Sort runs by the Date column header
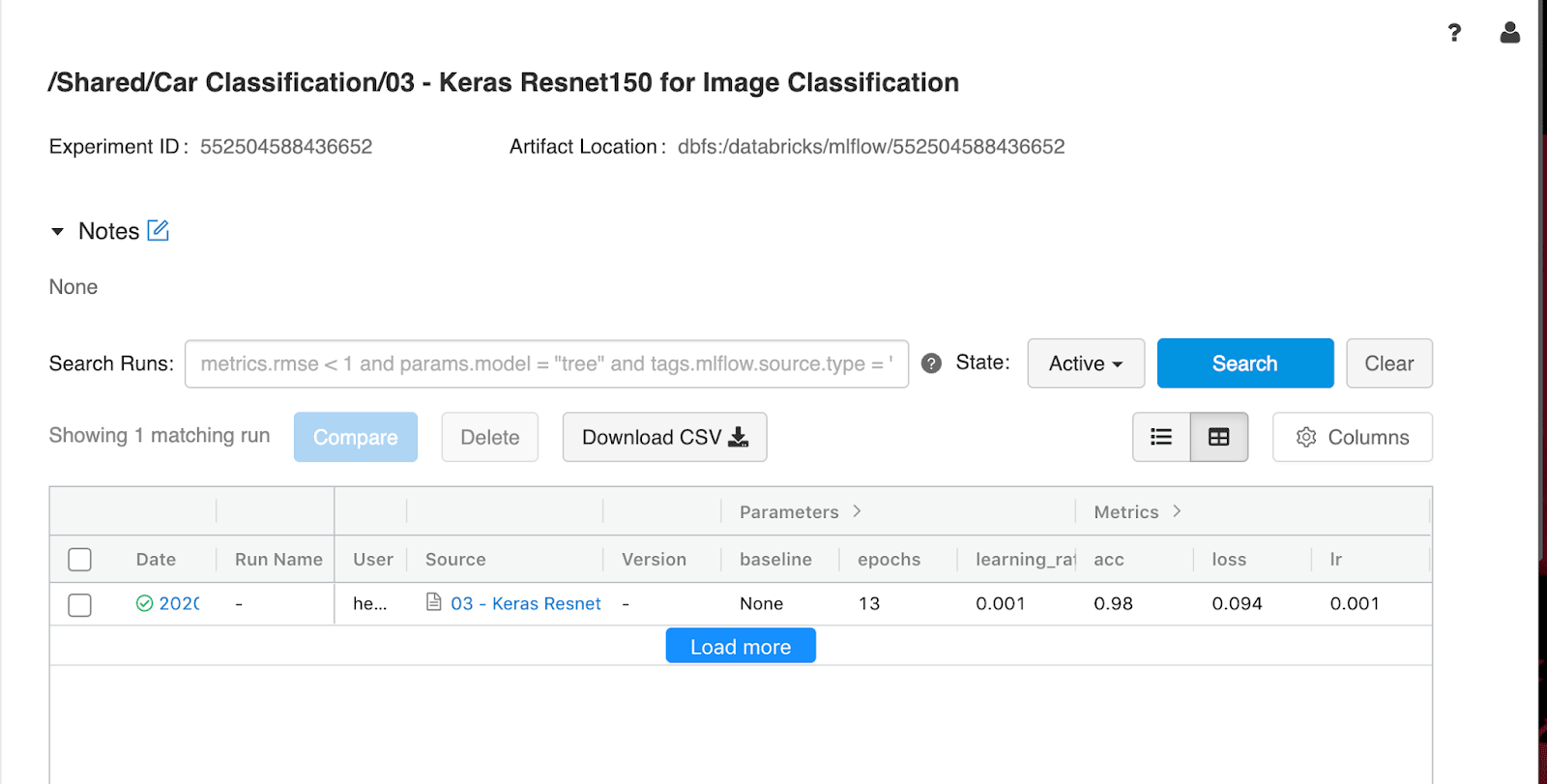Viewport: 1547px width, 784px height. [x=156, y=560]
